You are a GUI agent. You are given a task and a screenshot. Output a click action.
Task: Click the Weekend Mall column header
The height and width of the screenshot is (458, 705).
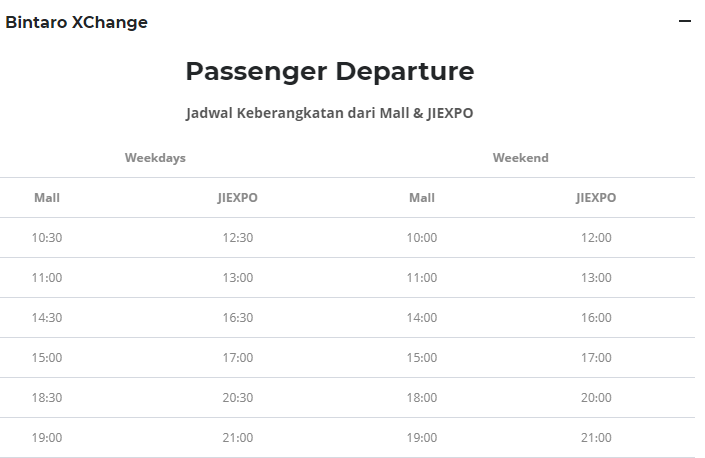coord(422,198)
